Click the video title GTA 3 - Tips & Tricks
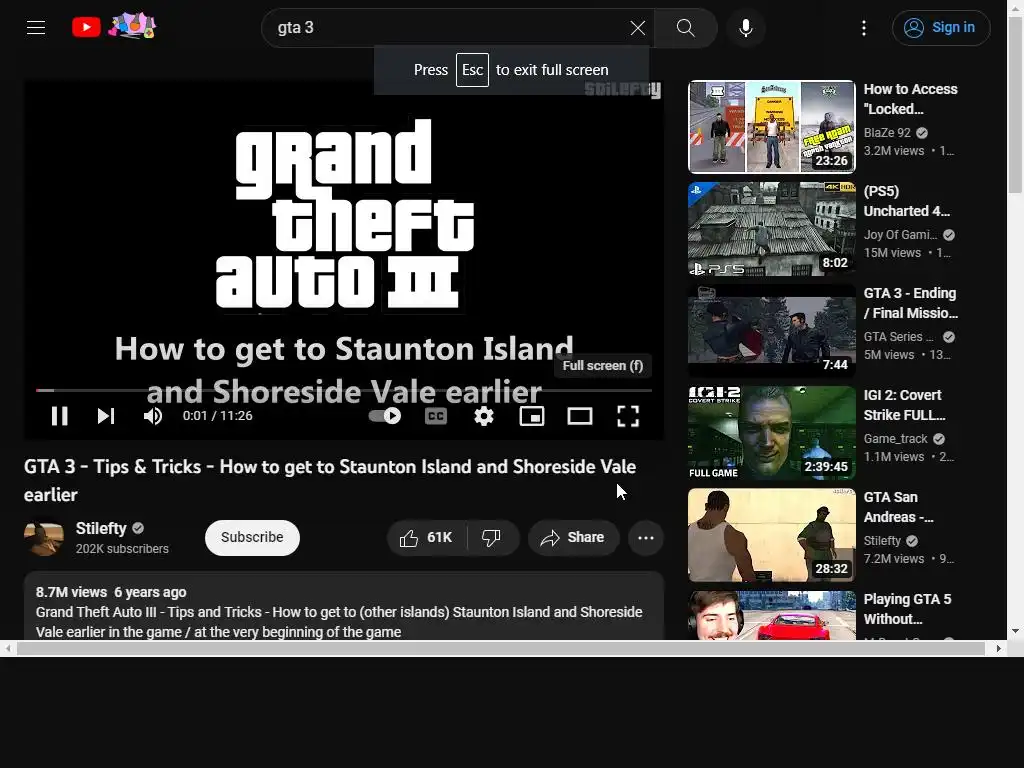Viewport: 1024px width, 768px height. 330,480
